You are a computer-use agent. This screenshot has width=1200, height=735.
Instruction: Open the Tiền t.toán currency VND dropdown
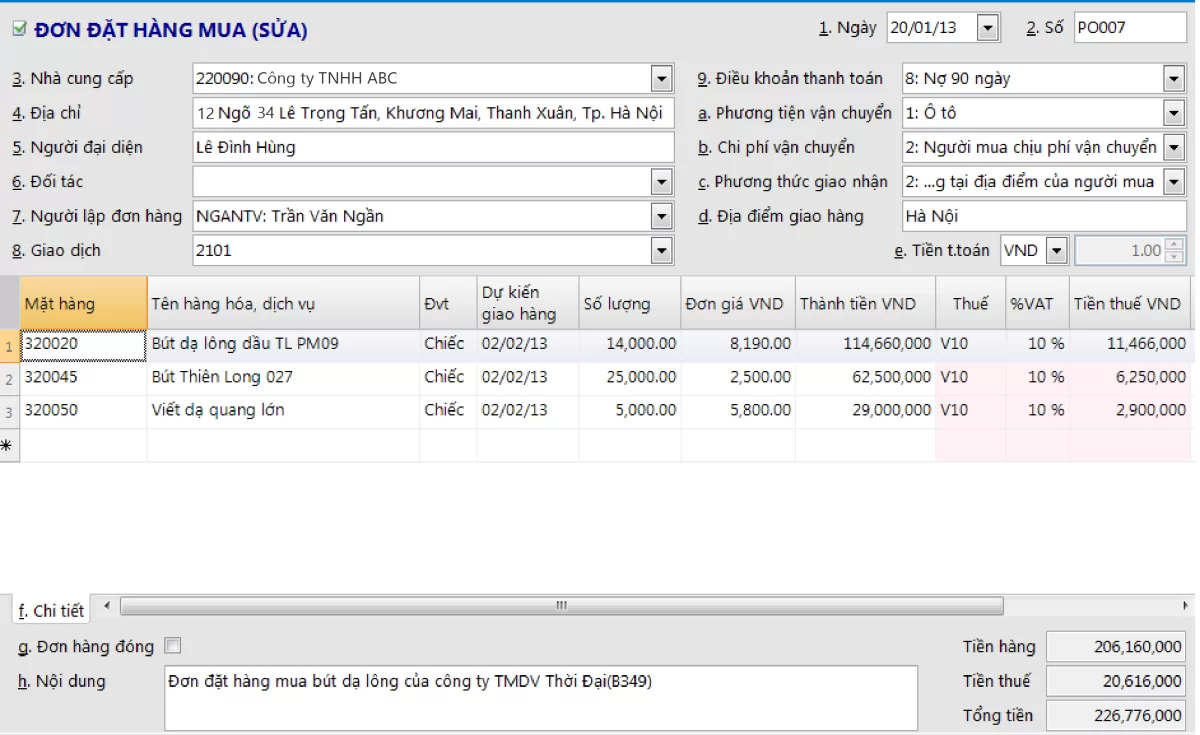[x=1056, y=251]
